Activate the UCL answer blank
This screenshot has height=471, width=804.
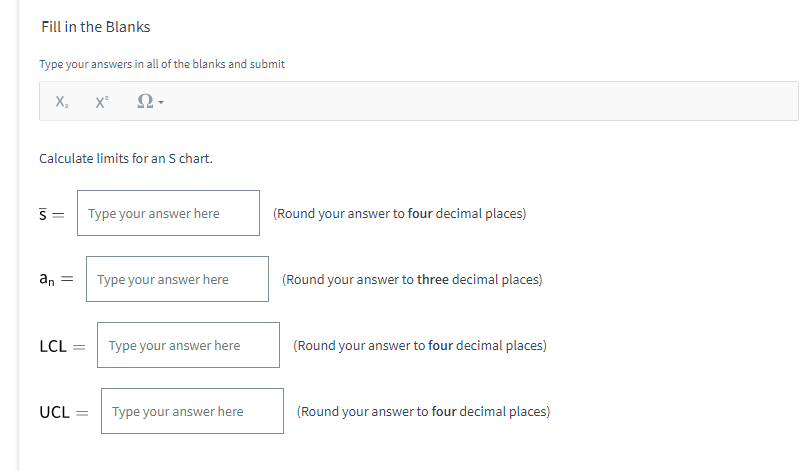(x=192, y=411)
